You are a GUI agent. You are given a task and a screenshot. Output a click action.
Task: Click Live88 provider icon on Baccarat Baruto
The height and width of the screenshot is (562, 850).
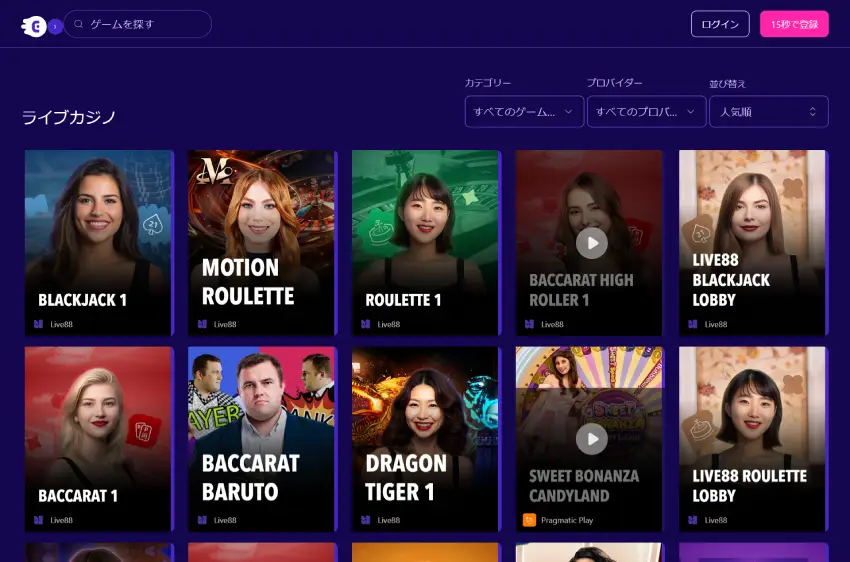(x=202, y=520)
